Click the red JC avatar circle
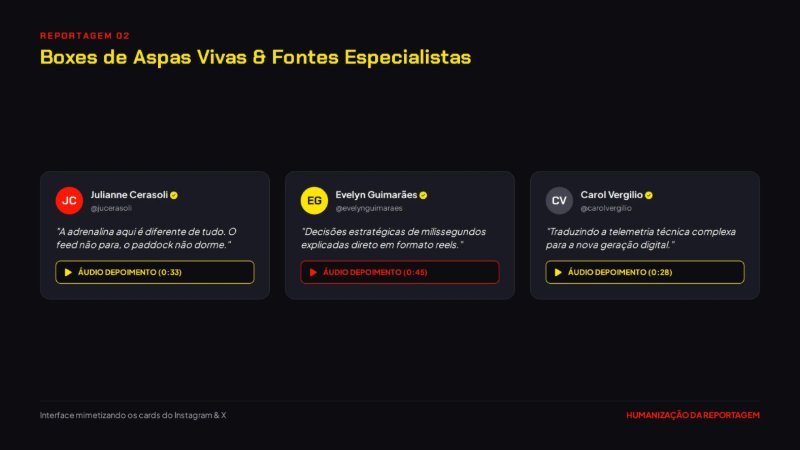800x450 pixels. [69, 201]
